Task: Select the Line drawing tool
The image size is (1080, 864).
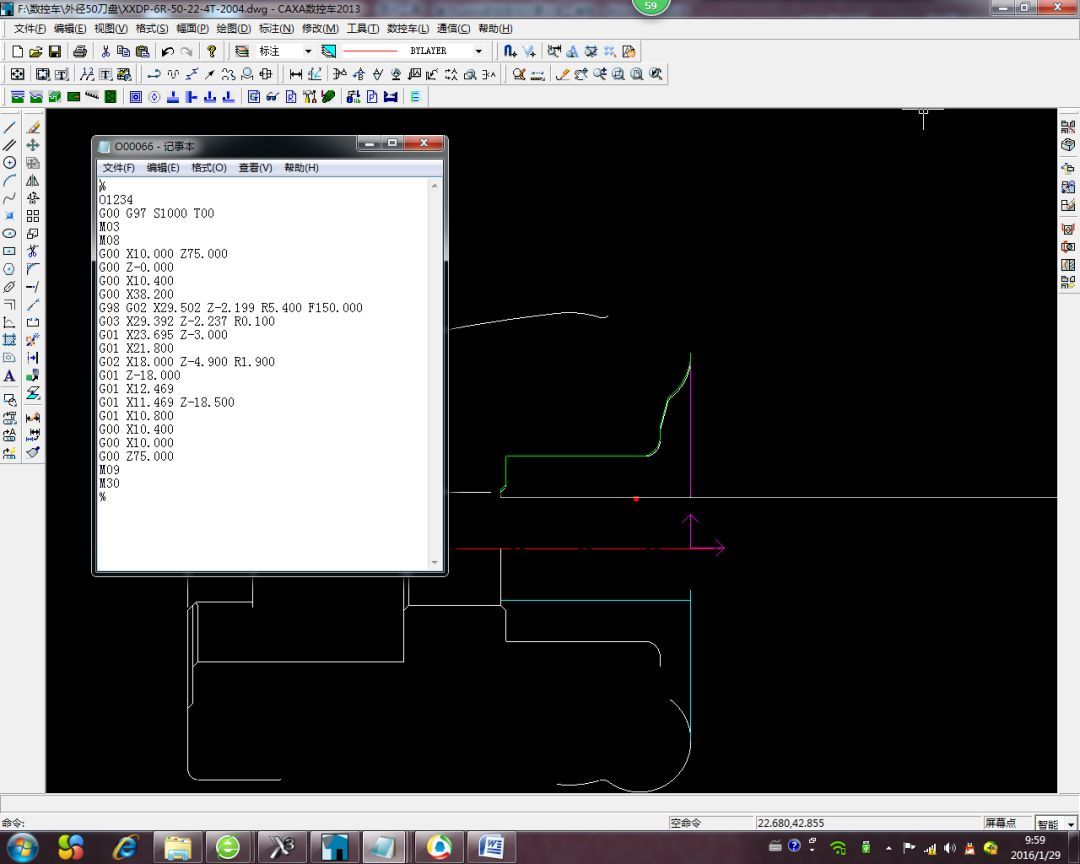Action: pyautogui.click(x=10, y=127)
